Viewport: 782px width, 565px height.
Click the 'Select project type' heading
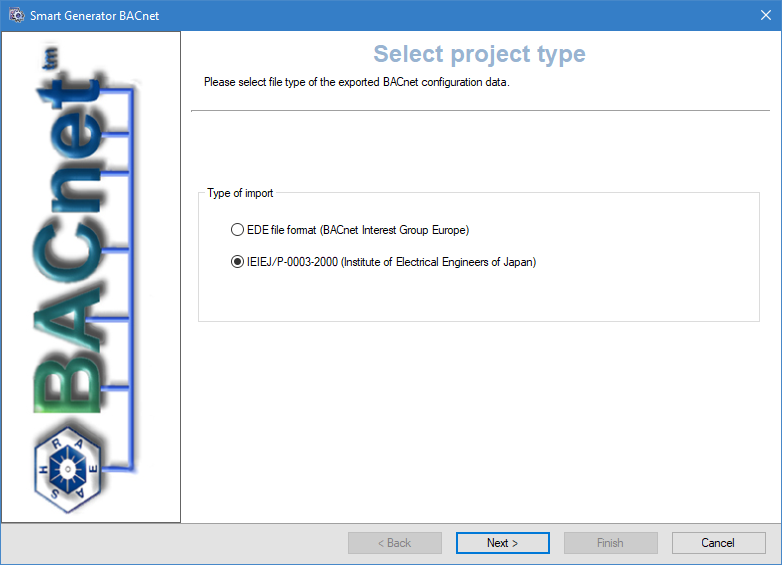tap(479, 54)
